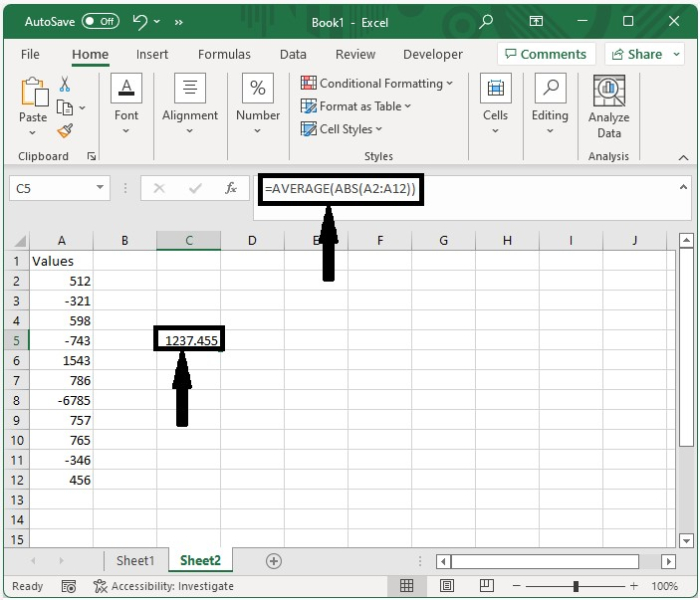The height and width of the screenshot is (600, 700).
Task: Expand the Paste options arrow
Action: [33, 133]
